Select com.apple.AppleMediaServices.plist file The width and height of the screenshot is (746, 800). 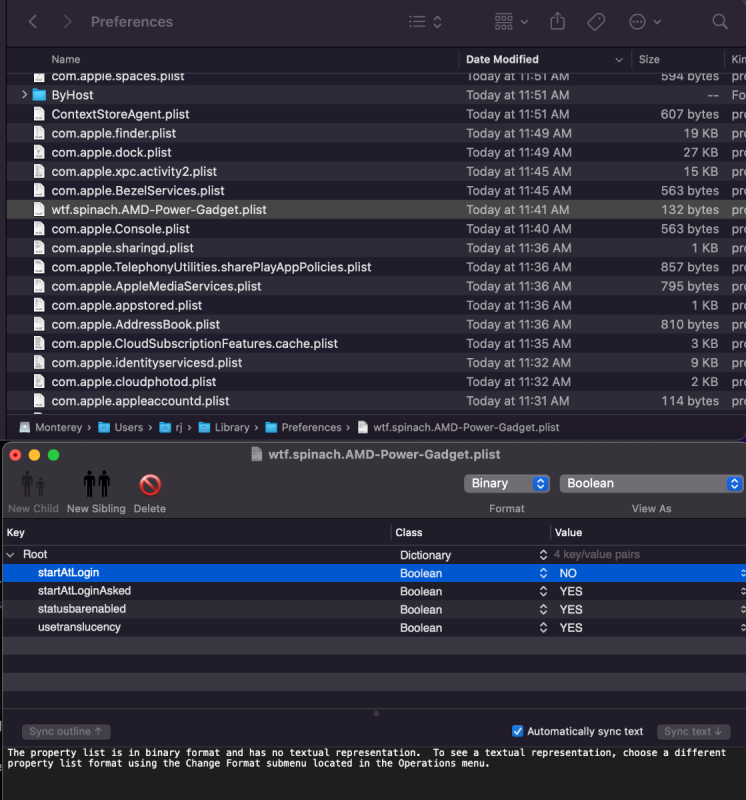tap(156, 286)
